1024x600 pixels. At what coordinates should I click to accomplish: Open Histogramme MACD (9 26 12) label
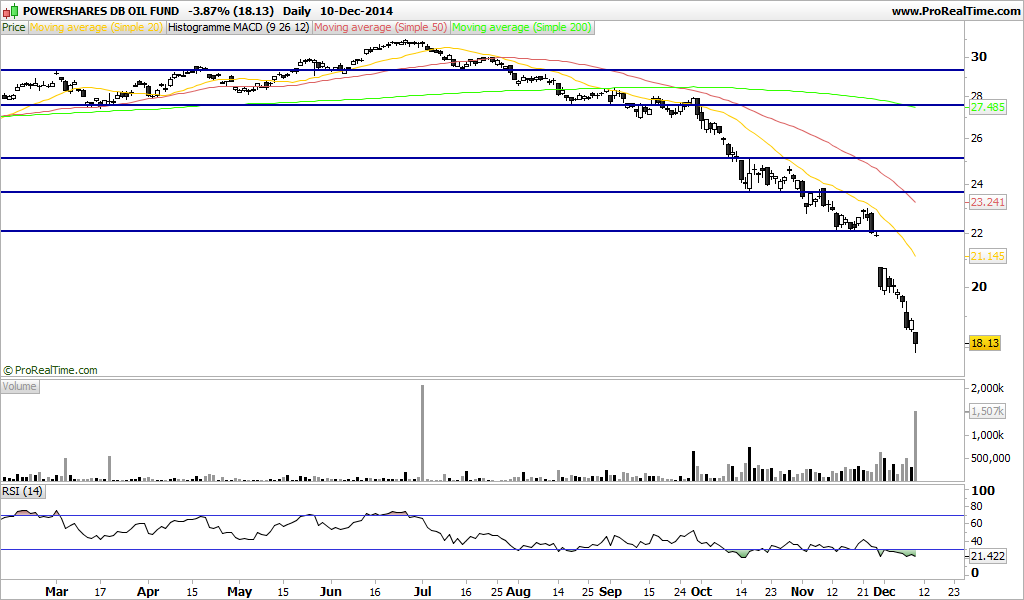click(x=238, y=27)
